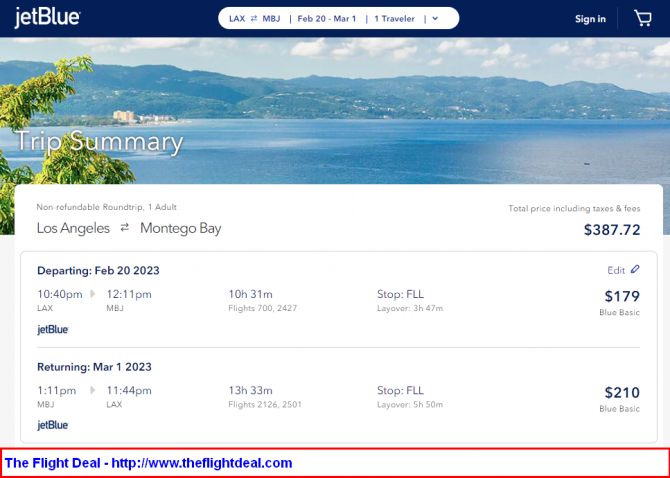Image resolution: width=670 pixels, height=478 pixels.
Task: Expand the trip search dropdown chevron
Action: point(435,18)
